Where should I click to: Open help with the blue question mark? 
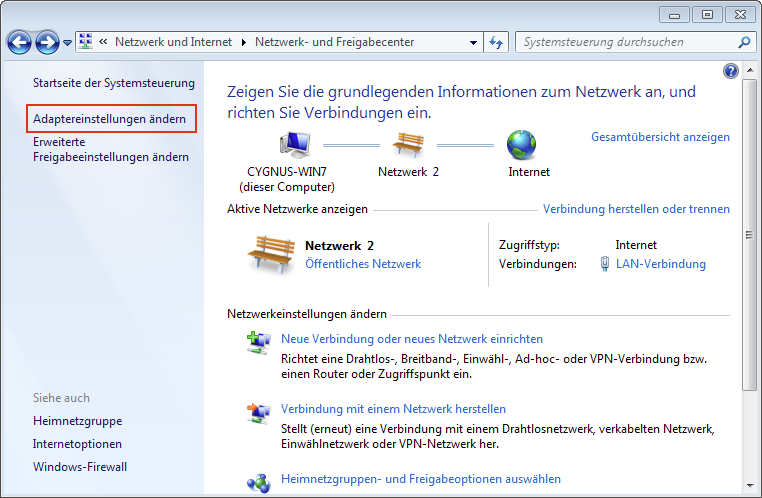click(x=730, y=71)
